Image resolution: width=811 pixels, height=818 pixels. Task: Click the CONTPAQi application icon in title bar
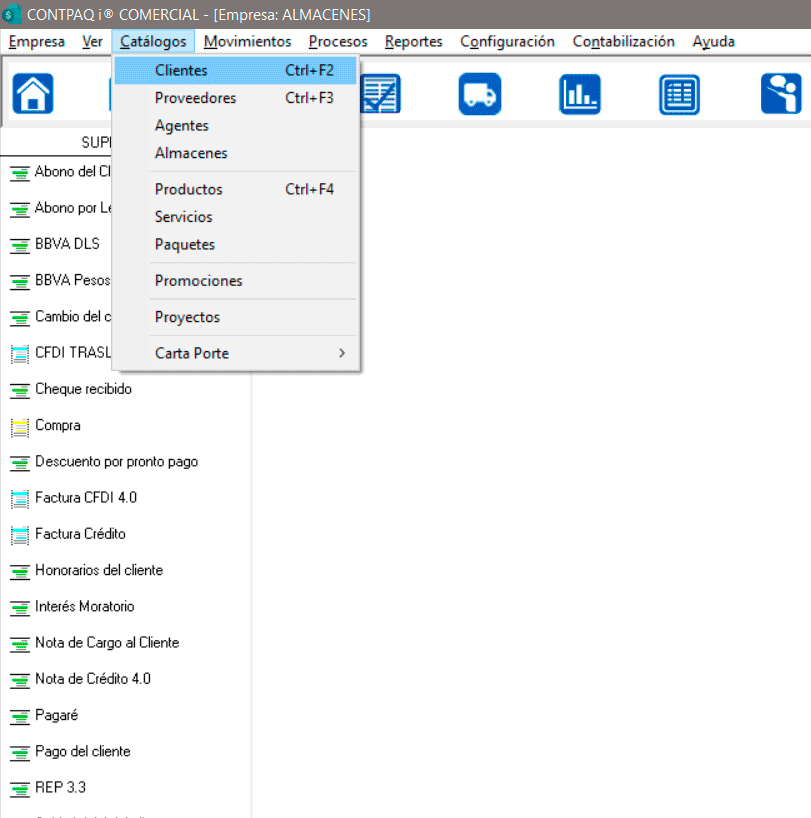coord(13,14)
